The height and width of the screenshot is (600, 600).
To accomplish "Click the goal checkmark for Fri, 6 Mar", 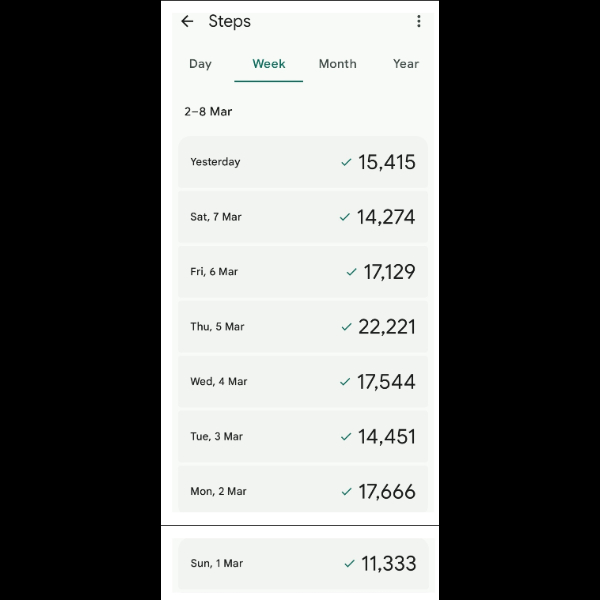I will coord(351,272).
